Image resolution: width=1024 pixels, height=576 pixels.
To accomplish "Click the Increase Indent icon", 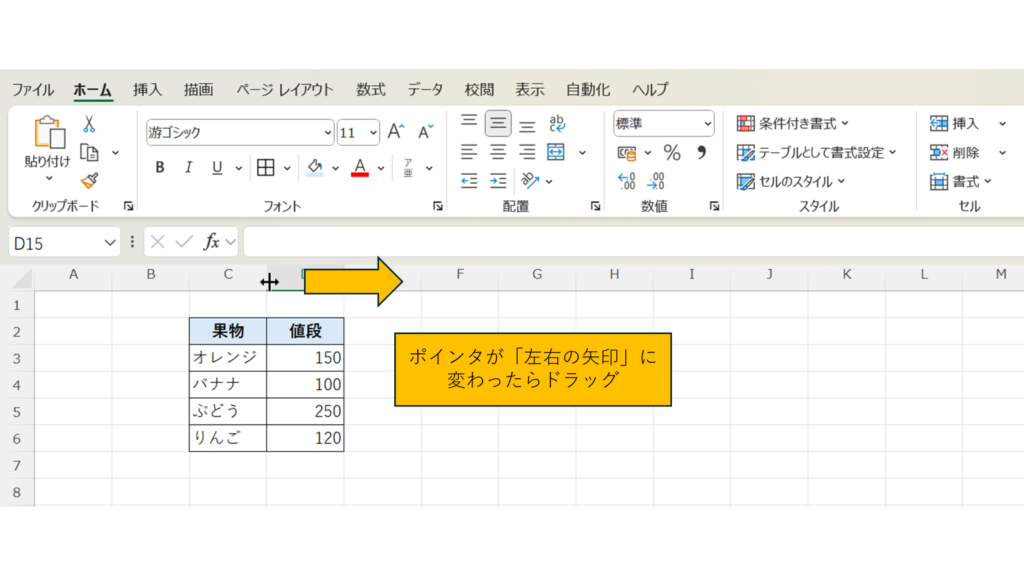I will point(498,181).
